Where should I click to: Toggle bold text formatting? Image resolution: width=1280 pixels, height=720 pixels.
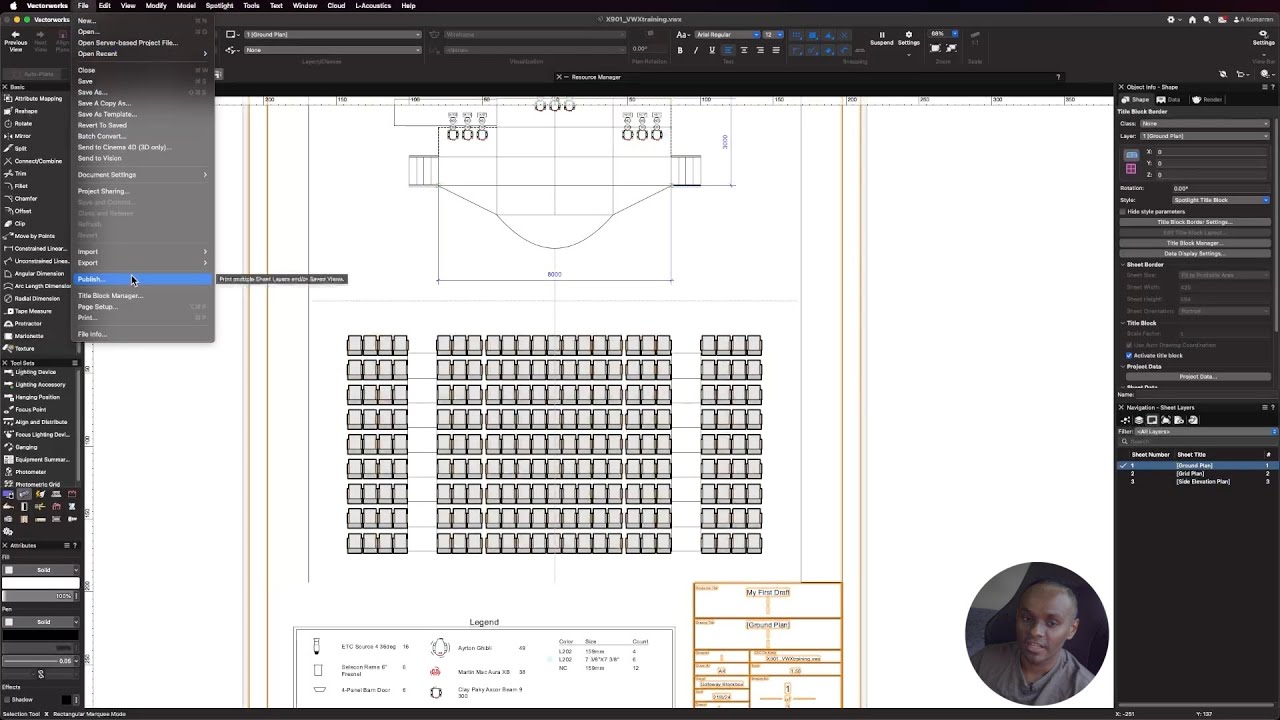tap(680, 50)
